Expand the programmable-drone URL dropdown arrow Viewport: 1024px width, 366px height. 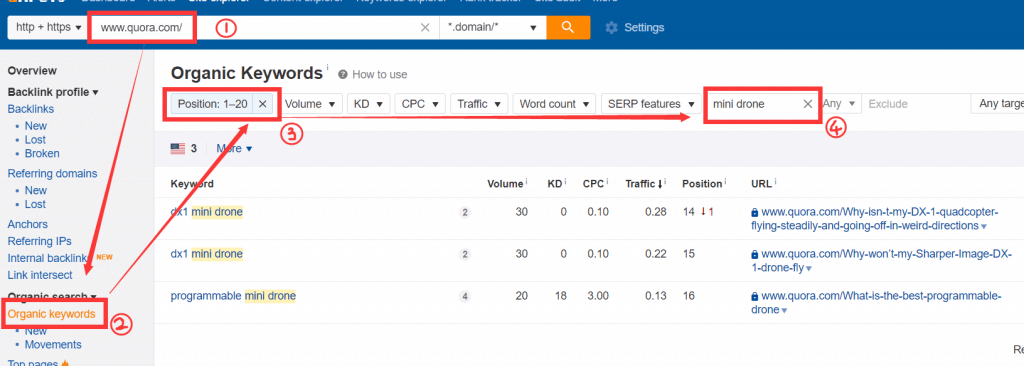[784, 310]
